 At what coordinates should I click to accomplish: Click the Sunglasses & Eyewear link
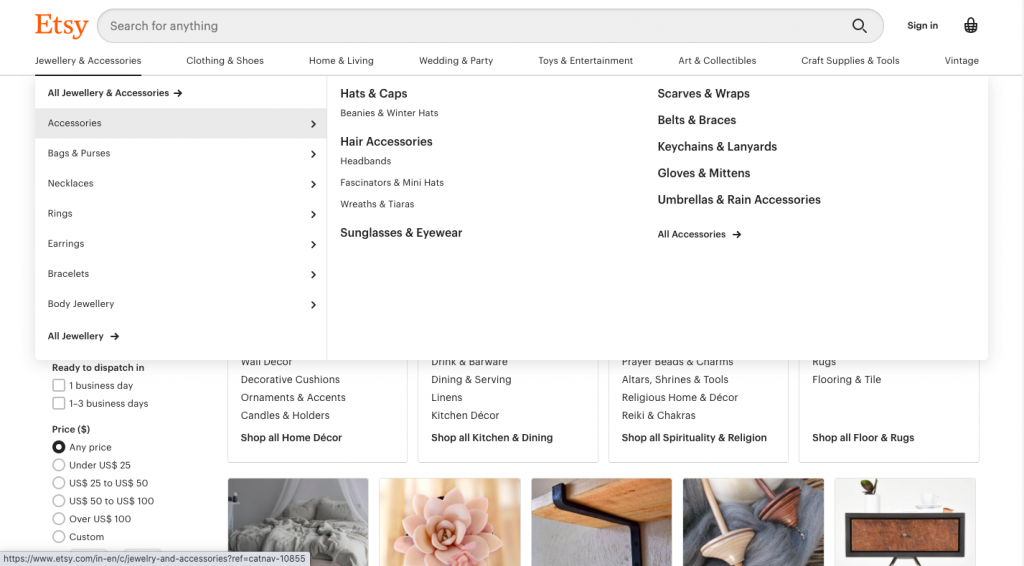click(401, 233)
